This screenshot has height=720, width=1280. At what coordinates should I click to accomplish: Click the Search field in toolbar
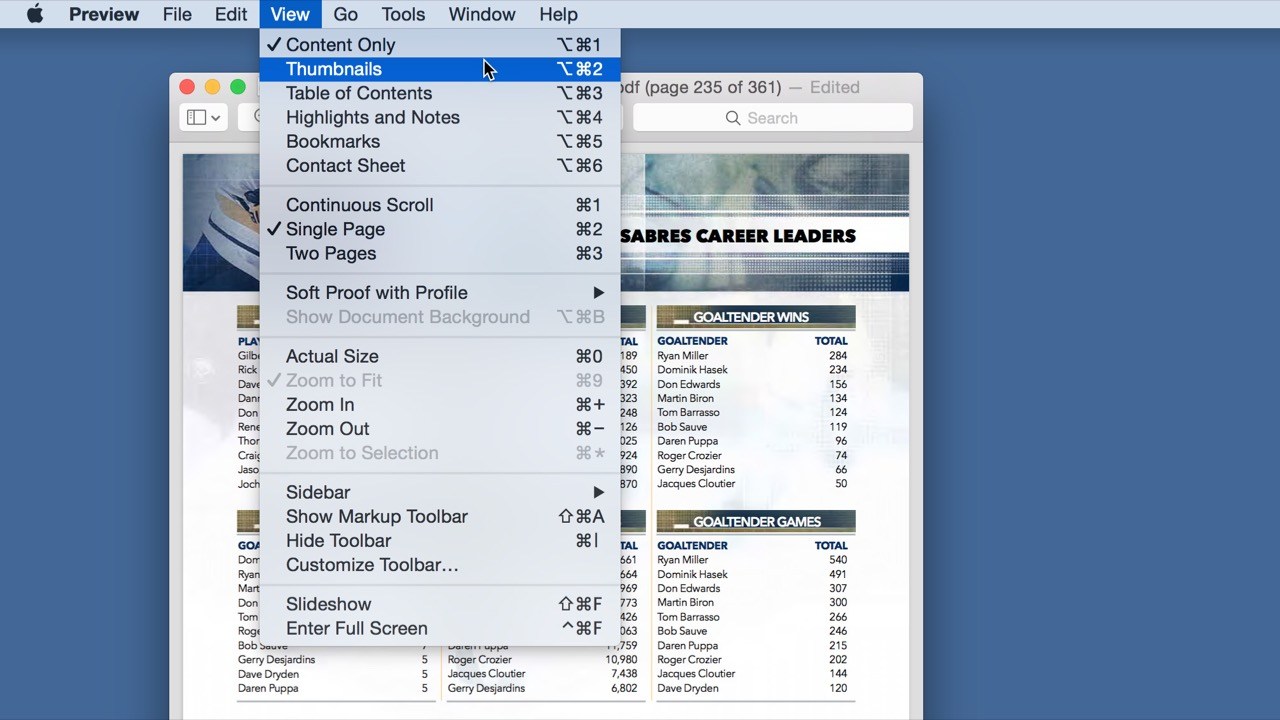(773, 118)
